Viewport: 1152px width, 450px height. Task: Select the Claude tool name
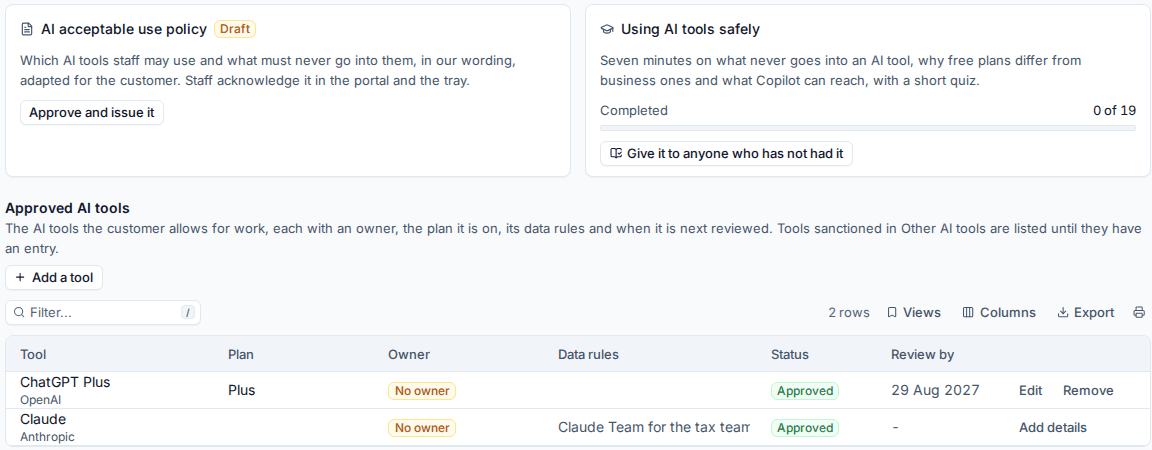click(x=43, y=419)
